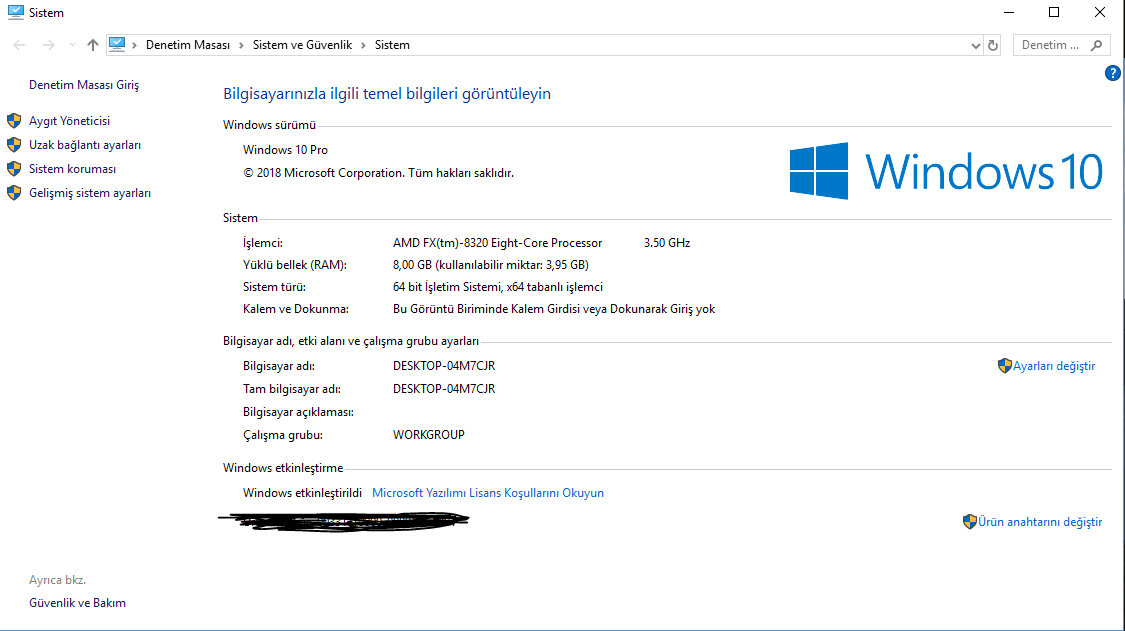Click the 64 bit İşletim Sistemi text
Viewport: 1125px width, 631px height.
coord(498,287)
